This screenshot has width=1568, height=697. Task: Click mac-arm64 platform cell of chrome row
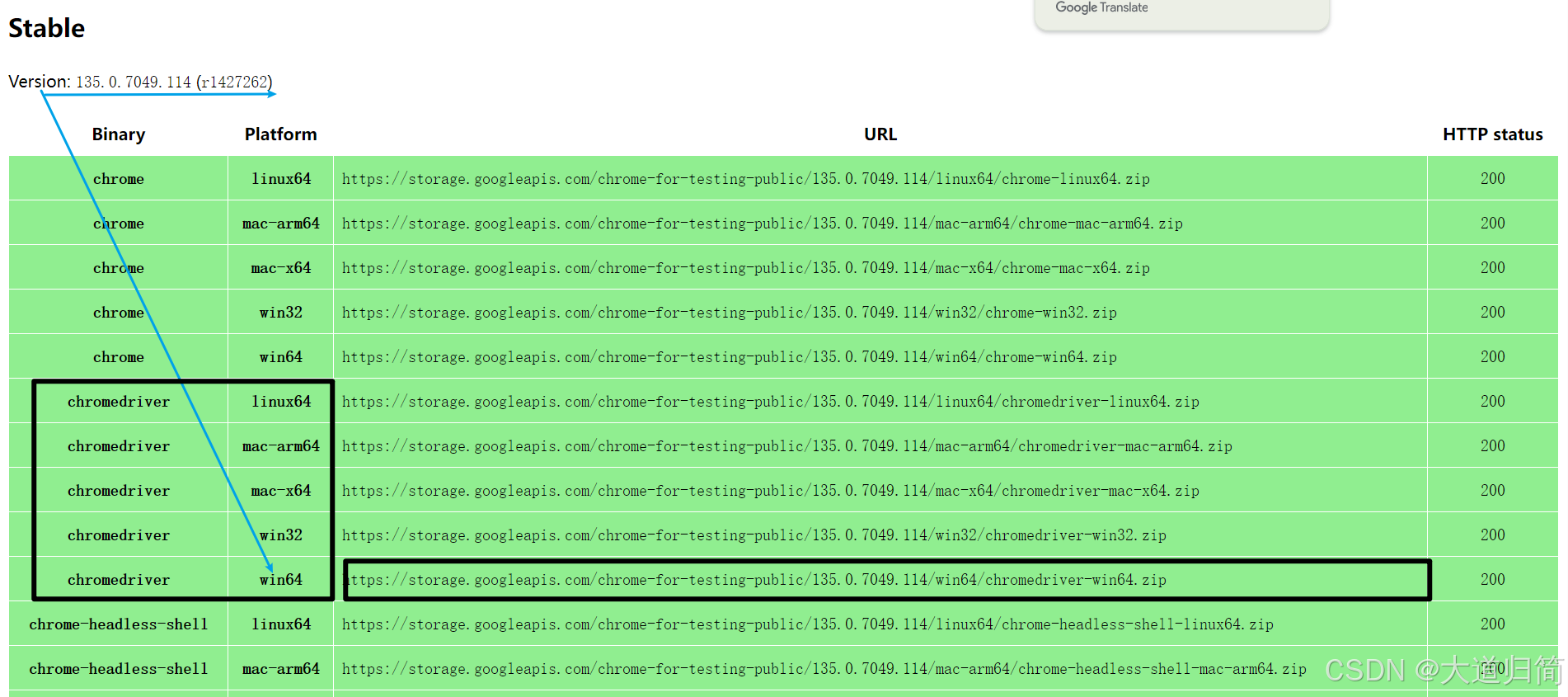pyautogui.click(x=281, y=224)
